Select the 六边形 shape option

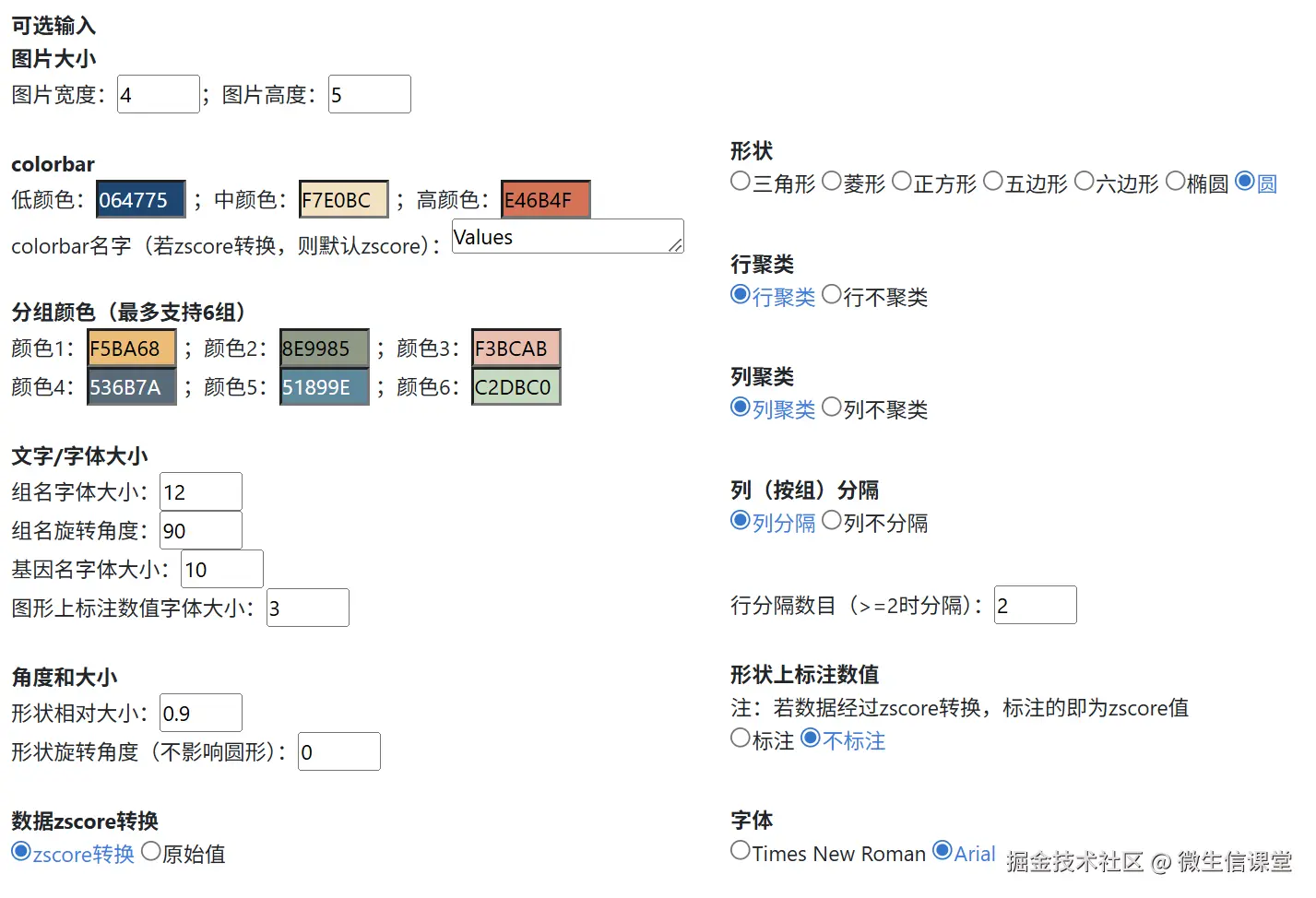coord(1085,182)
